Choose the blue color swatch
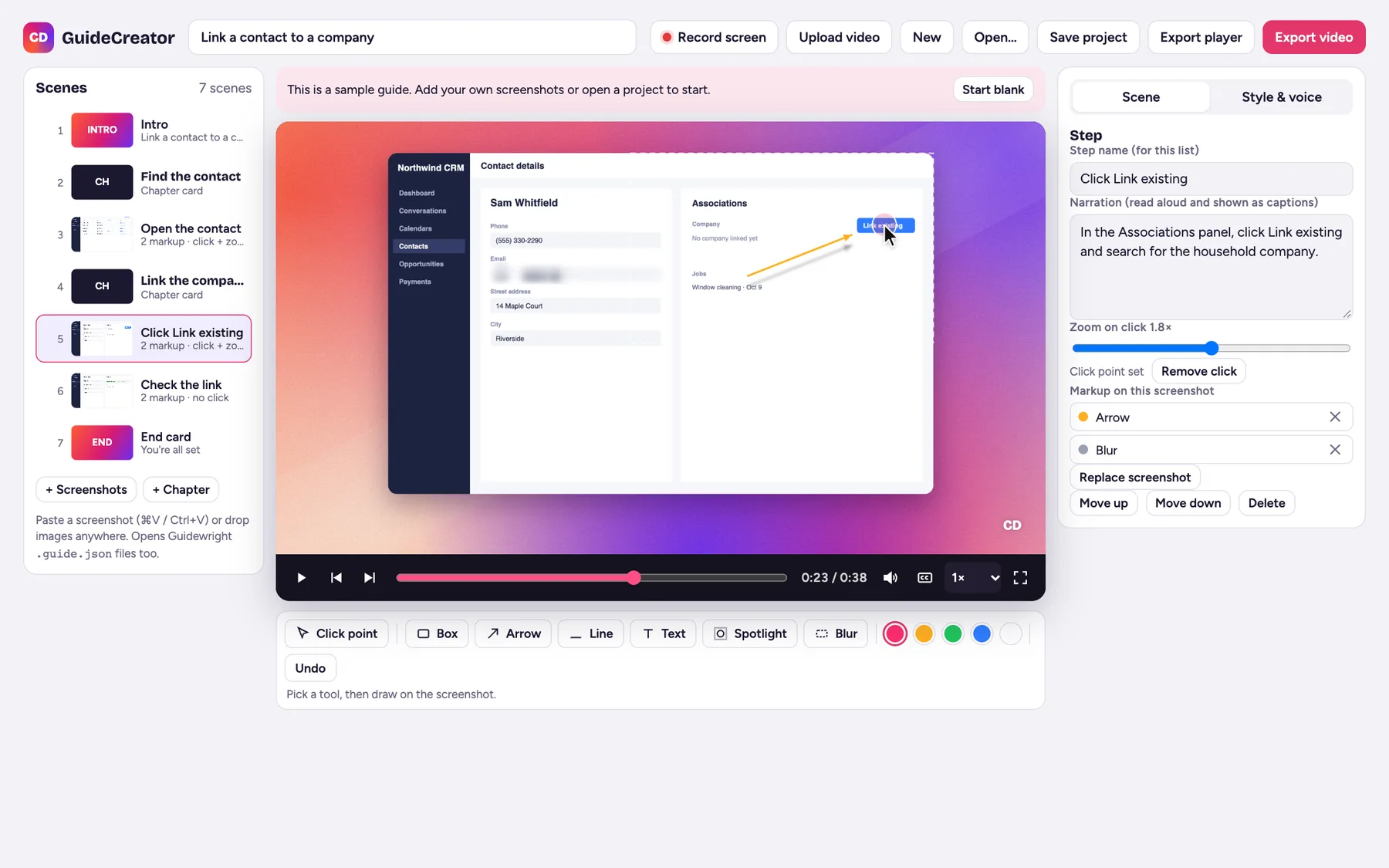 (x=982, y=633)
